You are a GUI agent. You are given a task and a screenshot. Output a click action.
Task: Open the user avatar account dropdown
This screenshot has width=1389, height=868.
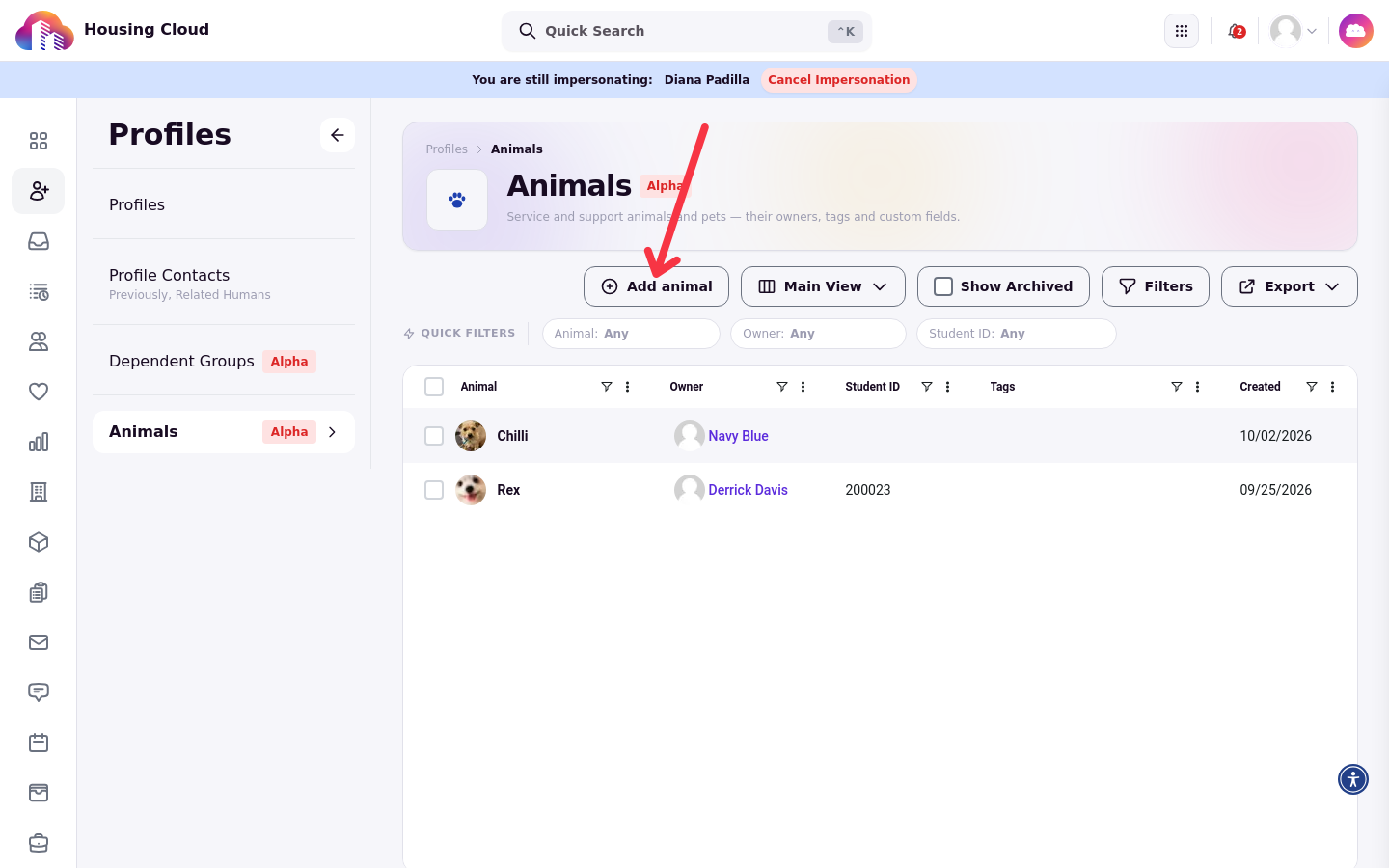tap(1294, 31)
